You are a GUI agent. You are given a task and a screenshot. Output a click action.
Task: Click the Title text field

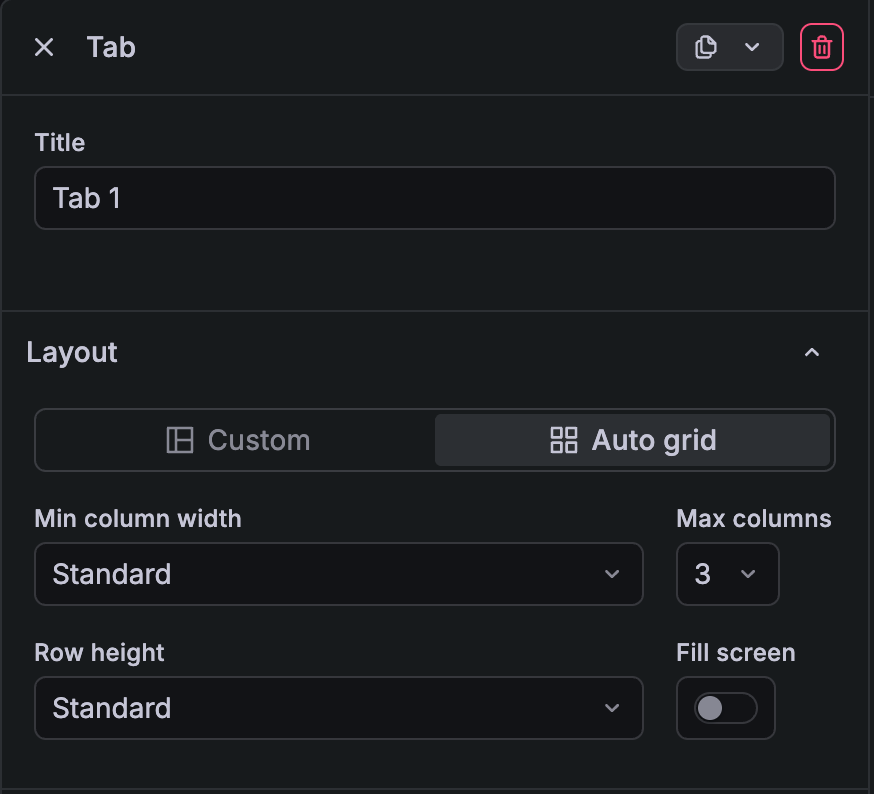click(x=434, y=198)
